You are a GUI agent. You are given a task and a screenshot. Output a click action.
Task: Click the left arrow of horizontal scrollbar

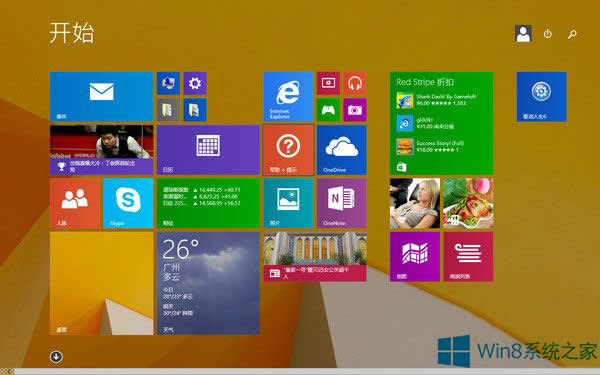coord(9,372)
